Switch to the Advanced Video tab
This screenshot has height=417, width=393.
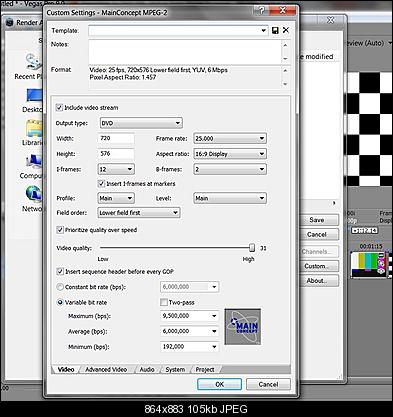tap(106, 369)
